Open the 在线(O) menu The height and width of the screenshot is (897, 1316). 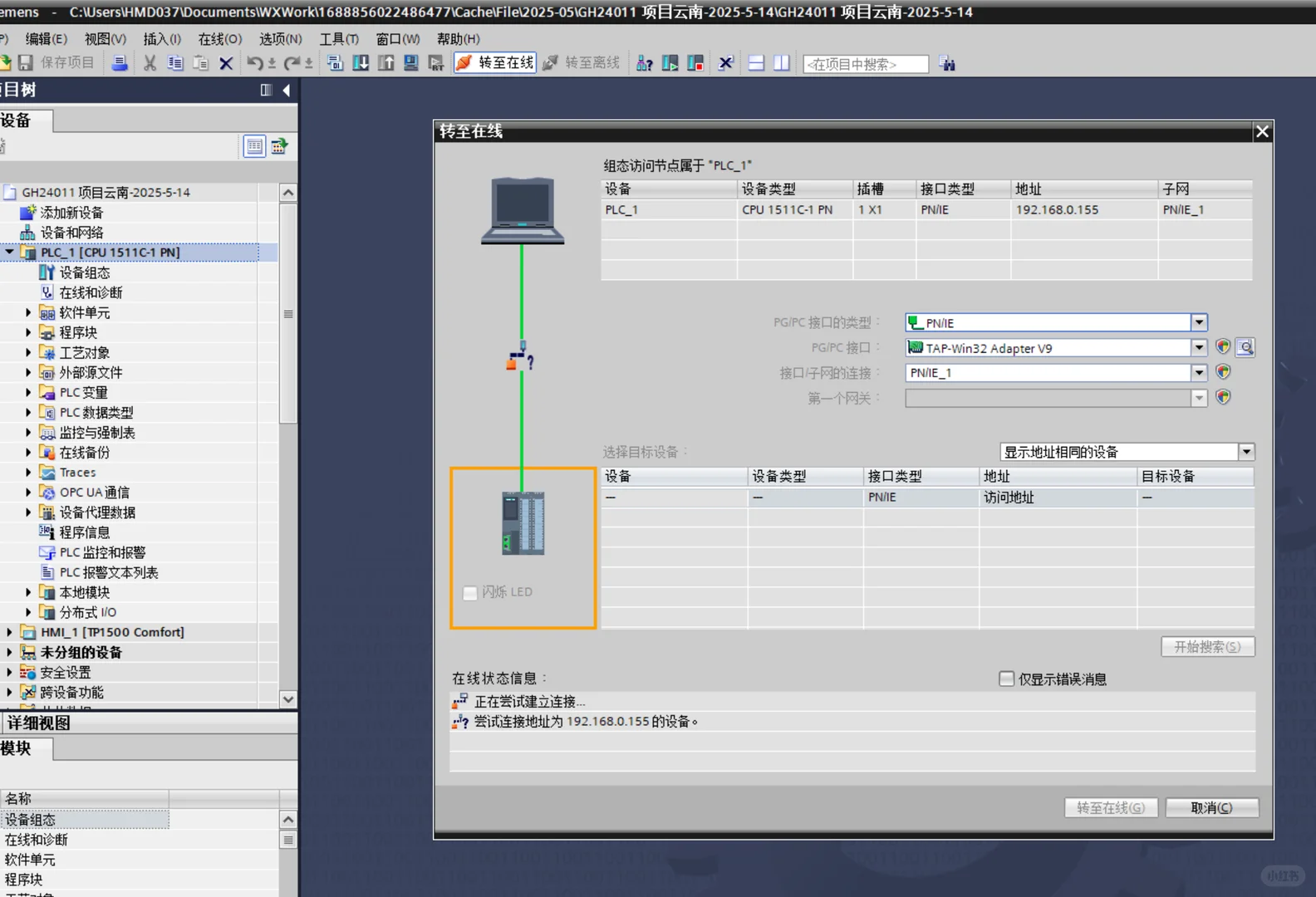(220, 39)
